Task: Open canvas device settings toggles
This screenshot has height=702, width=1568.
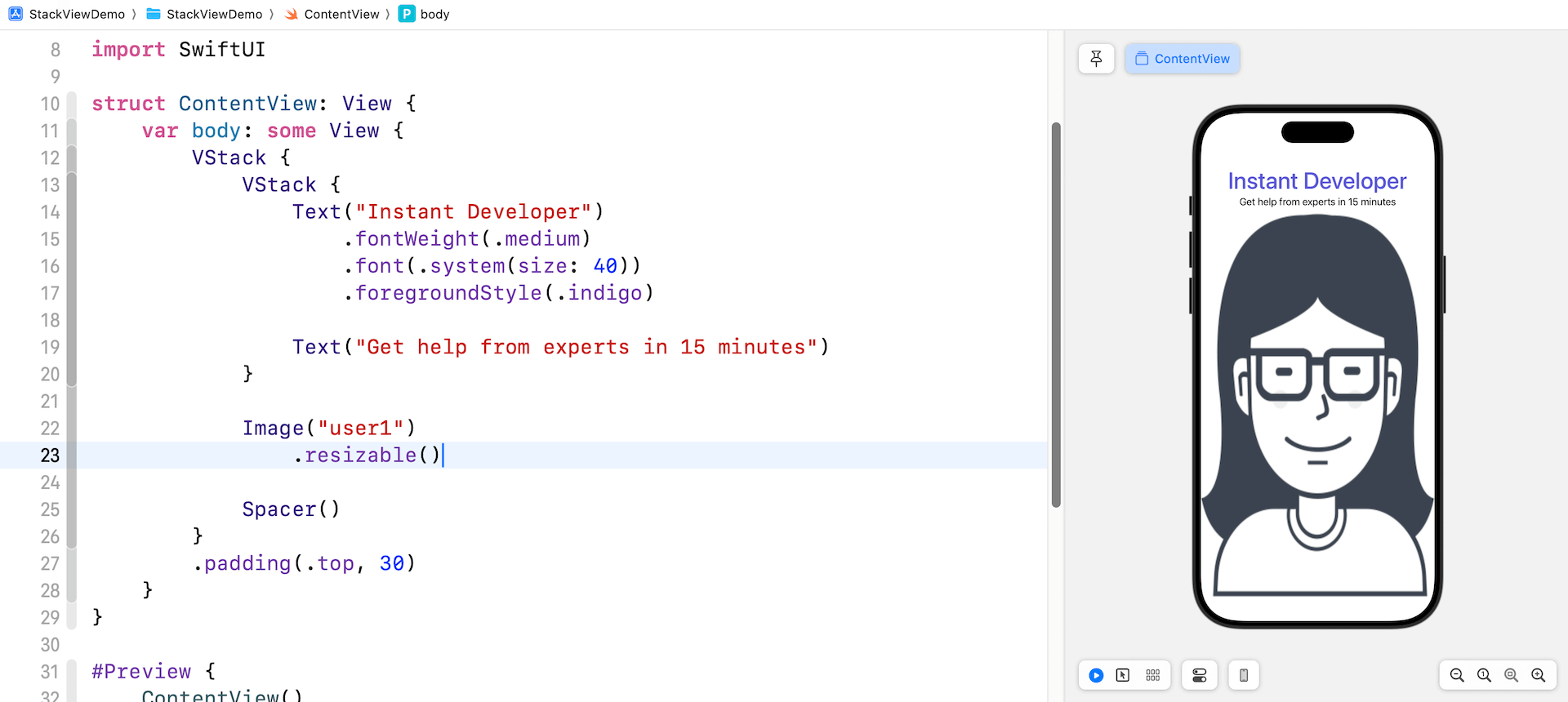Action: (1199, 675)
